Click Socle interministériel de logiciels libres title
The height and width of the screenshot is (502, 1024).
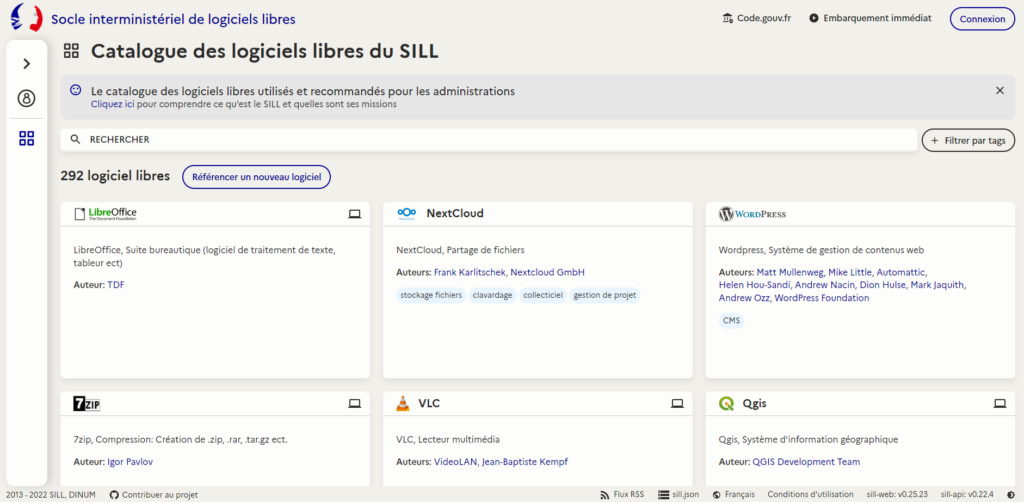tap(173, 19)
